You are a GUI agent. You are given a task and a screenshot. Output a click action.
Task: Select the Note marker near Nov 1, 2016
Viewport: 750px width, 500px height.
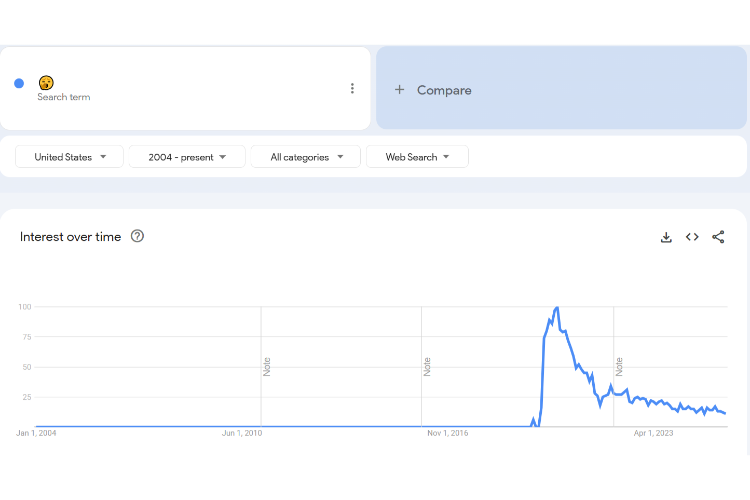tap(427, 366)
